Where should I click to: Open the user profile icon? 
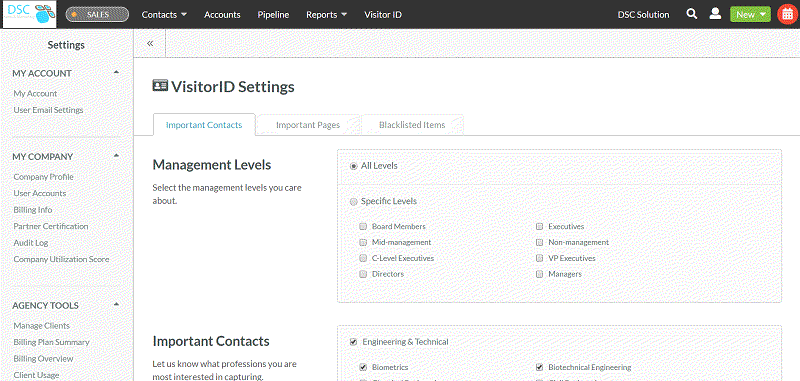tap(715, 14)
